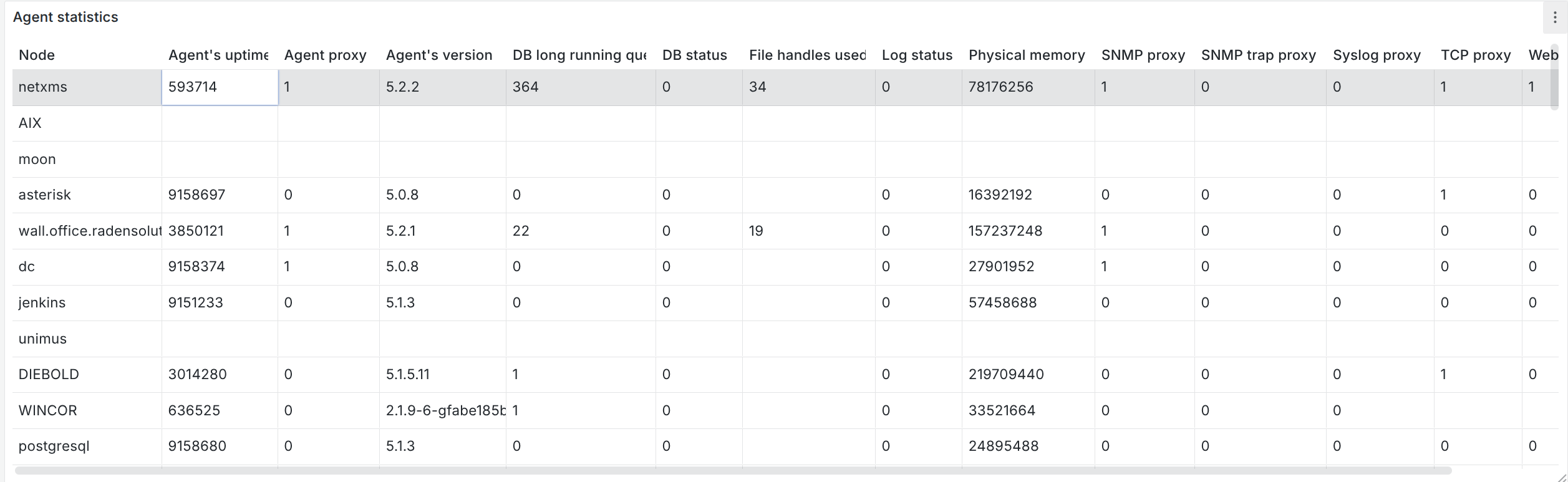Select the WINCOR node row

(x=785, y=411)
